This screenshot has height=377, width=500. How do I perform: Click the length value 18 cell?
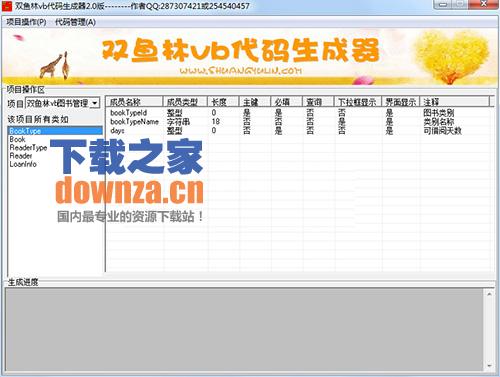tap(216, 122)
